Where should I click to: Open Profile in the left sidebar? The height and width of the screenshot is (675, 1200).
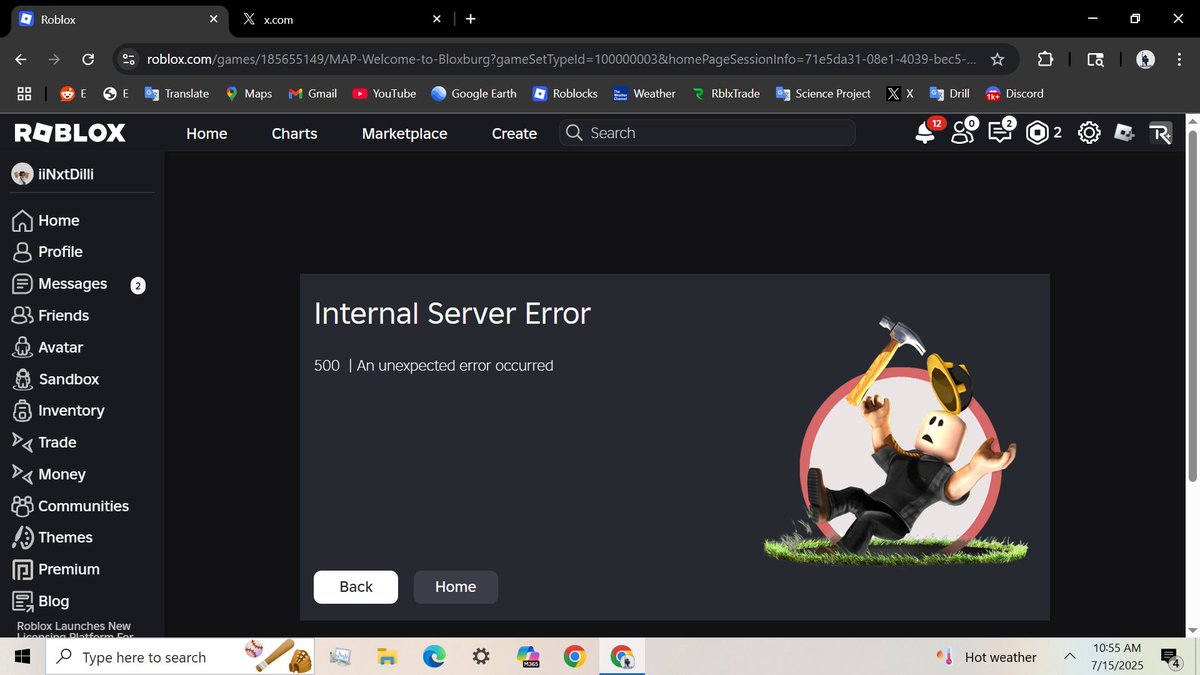click(47, 252)
